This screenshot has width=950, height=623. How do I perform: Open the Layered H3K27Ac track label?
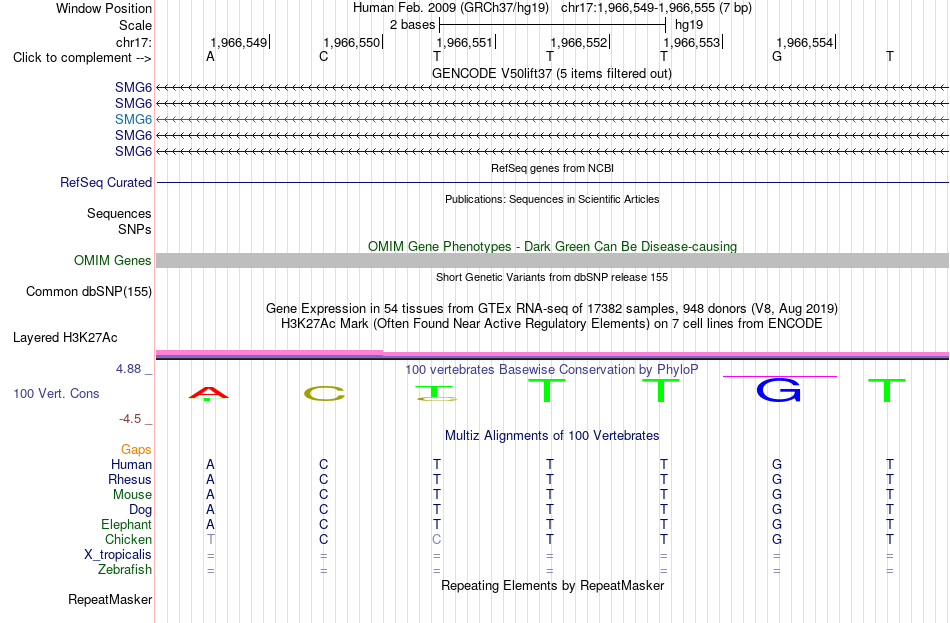coord(65,338)
